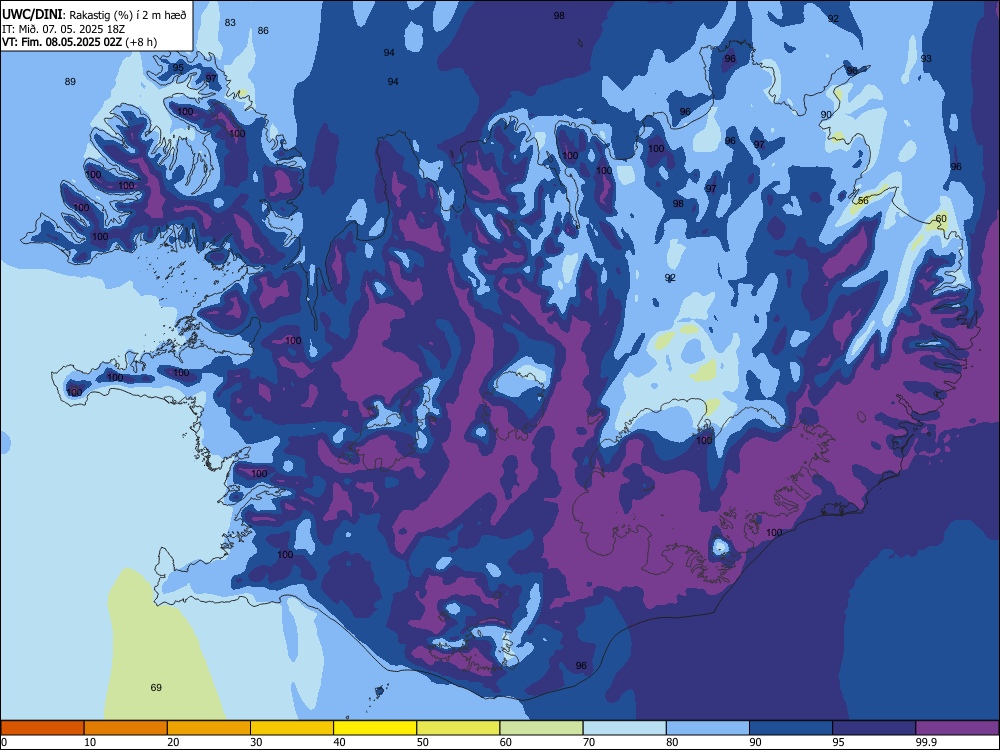This screenshot has width=1000, height=750.
Task: Select the 'IT: Mið. 07. 05. 2025 18Z' line
Action: click(x=62, y=29)
